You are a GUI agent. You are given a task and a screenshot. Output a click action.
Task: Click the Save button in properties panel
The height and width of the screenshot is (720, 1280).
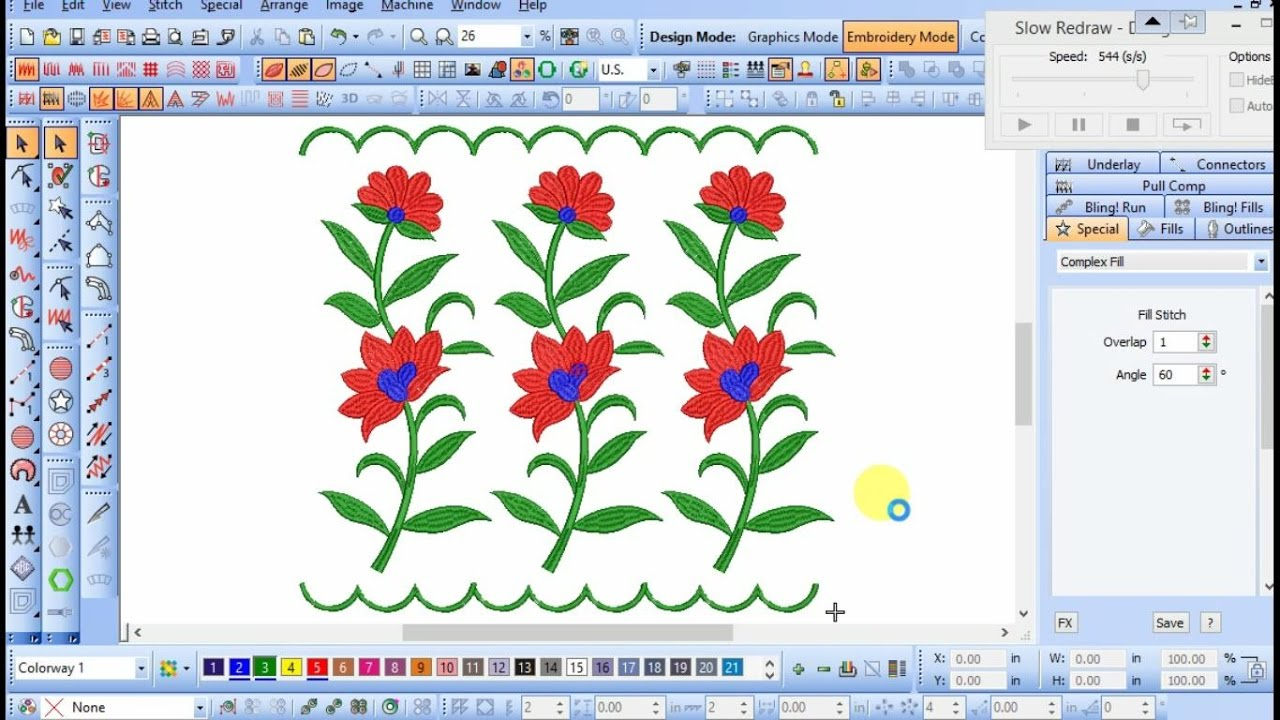pos(1169,623)
